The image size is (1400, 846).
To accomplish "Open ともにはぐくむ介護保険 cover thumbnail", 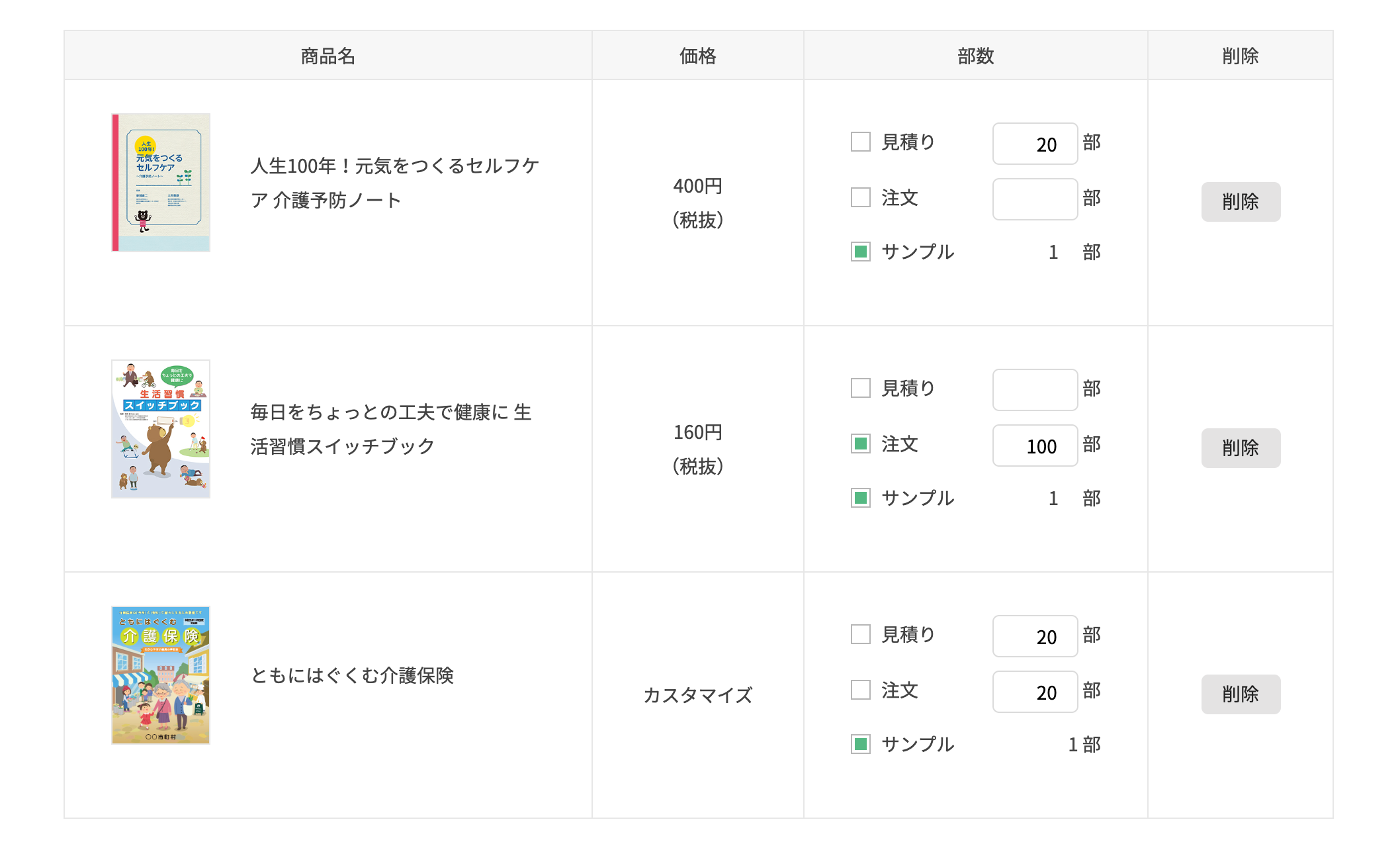I will click(x=161, y=675).
